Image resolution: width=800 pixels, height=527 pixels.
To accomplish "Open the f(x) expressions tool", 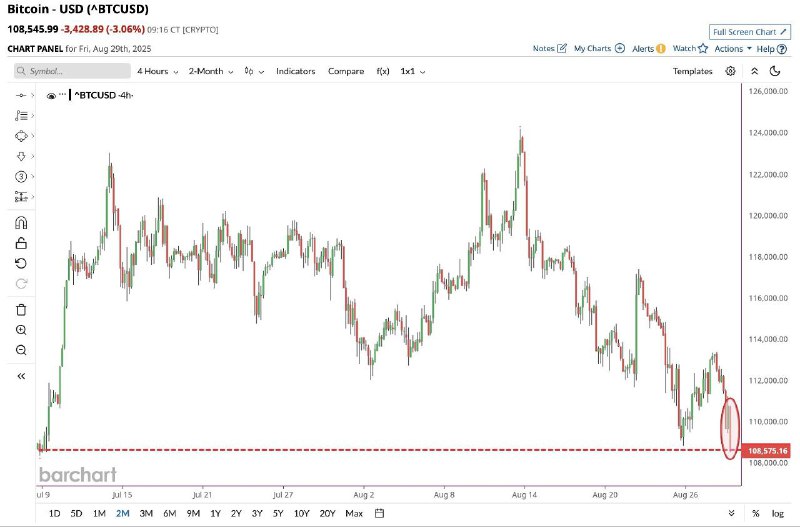I will 383,71.
